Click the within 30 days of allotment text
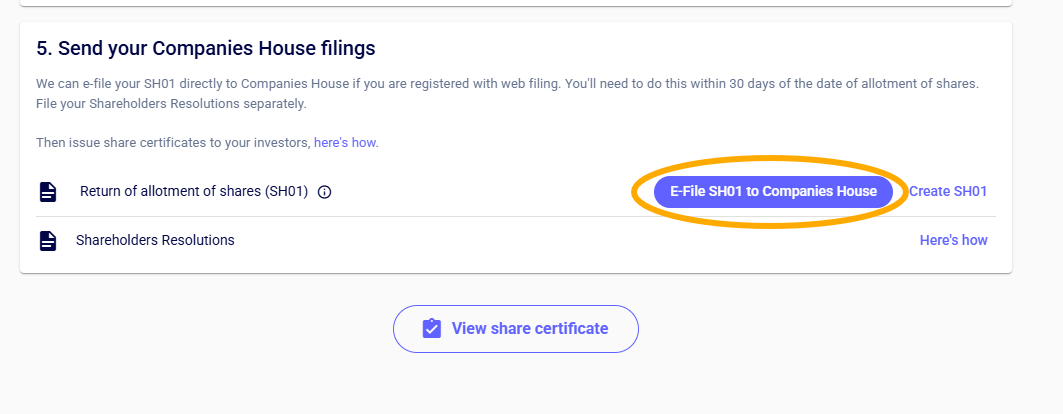 [x=770, y=84]
